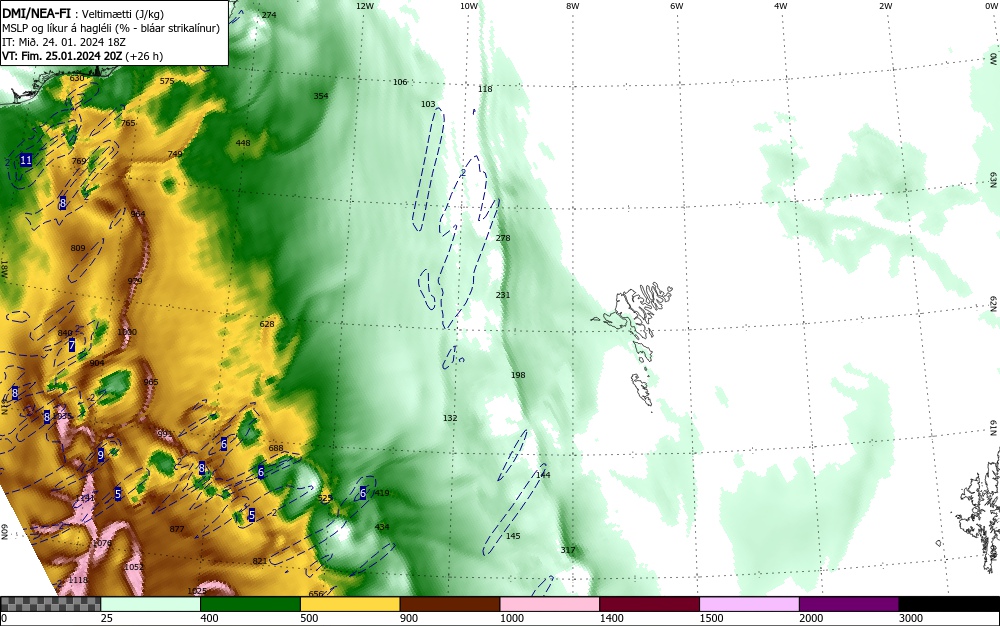The height and width of the screenshot is (626, 1000).
Task: Select the 'VT: Fim. 25.01.2024 20Z' line
Action: [82, 56]
